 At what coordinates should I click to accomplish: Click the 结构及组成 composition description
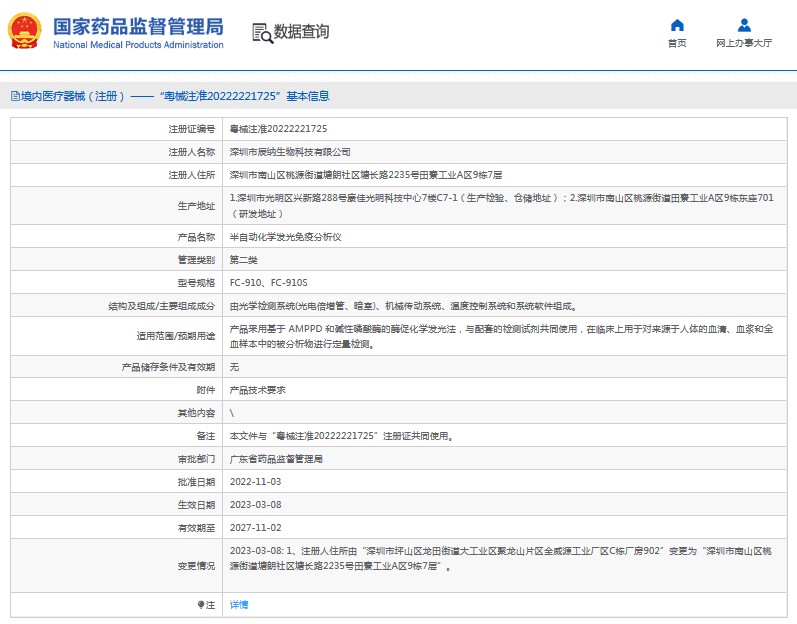403,306
